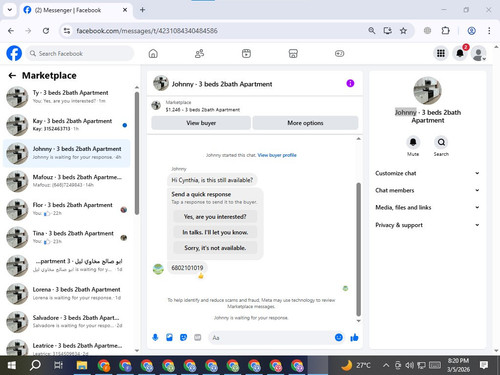This screenshot has width=500, height=375.
Task: Open the Reels video icon
Action: (246, 53)
